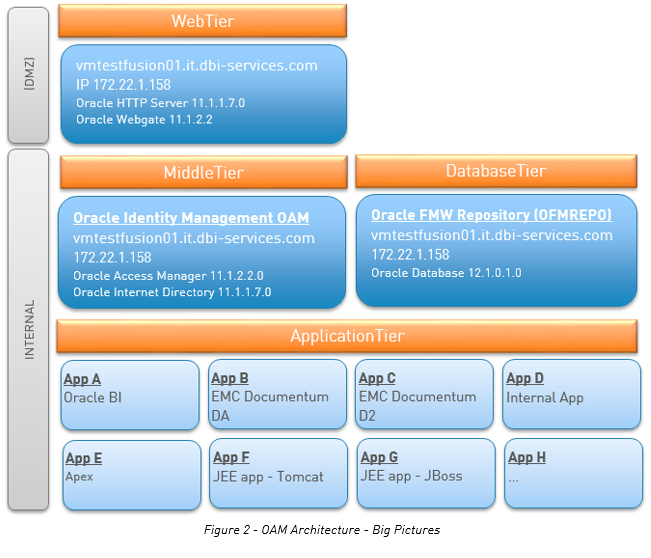This screenshot has width=651, height=558.
Task: Click the 'JEE app - Tomcat' text
Action: [x=268, y=477]
